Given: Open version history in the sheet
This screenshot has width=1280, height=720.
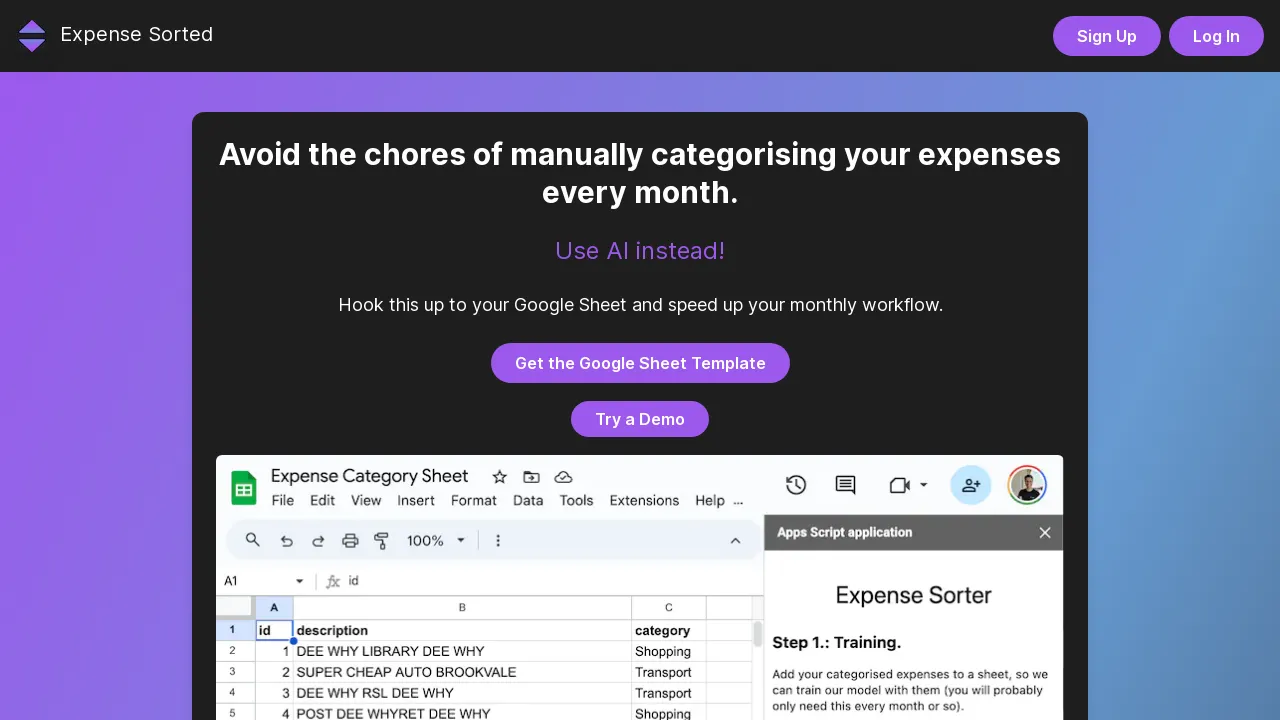Looking at the screenshot, I should (x=796, y=484).
